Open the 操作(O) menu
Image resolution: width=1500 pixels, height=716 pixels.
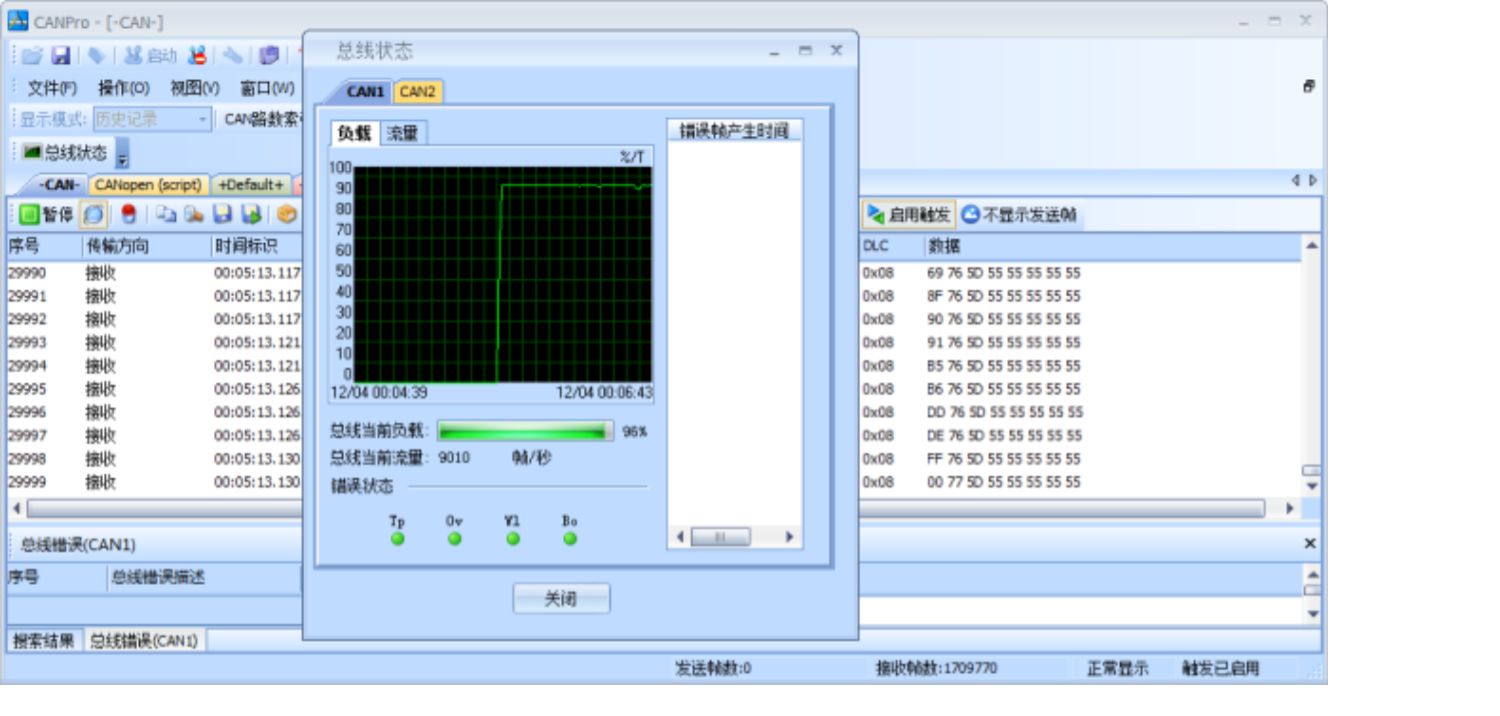click(123, 87)
